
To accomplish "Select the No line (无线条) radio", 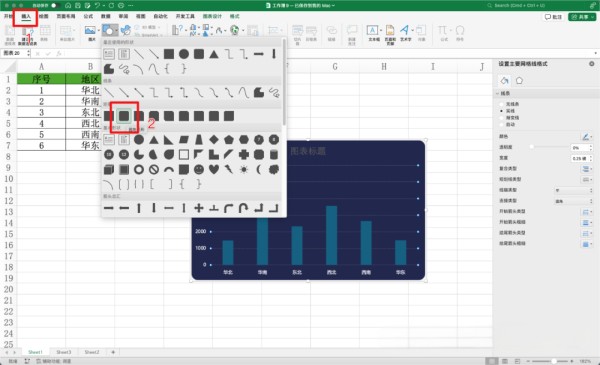I will 502,104.
